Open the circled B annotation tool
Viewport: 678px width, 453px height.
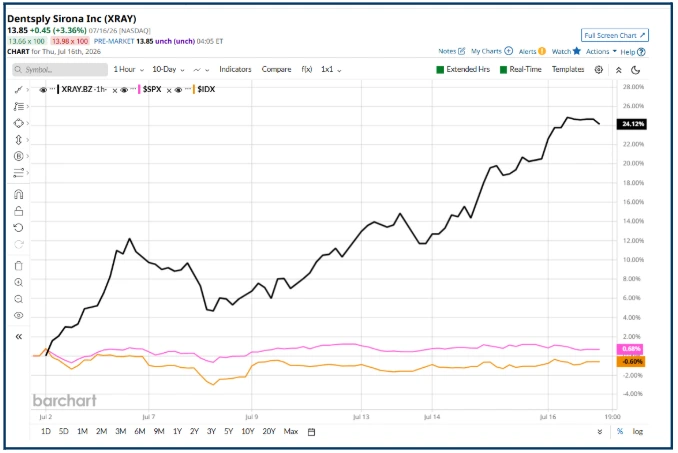[x=19, y=156]
